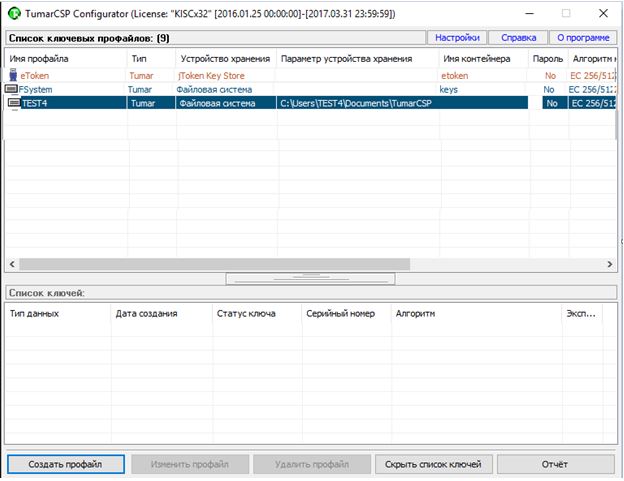Generate report with the Отчёт button
This screenshot has width=624, height=481.
[555, 464]
